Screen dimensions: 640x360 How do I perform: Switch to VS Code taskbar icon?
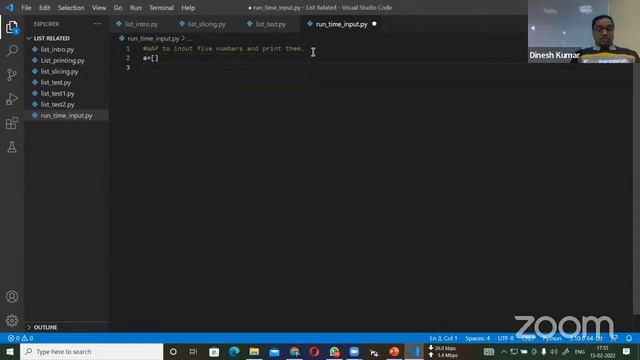tap(414, 351)
